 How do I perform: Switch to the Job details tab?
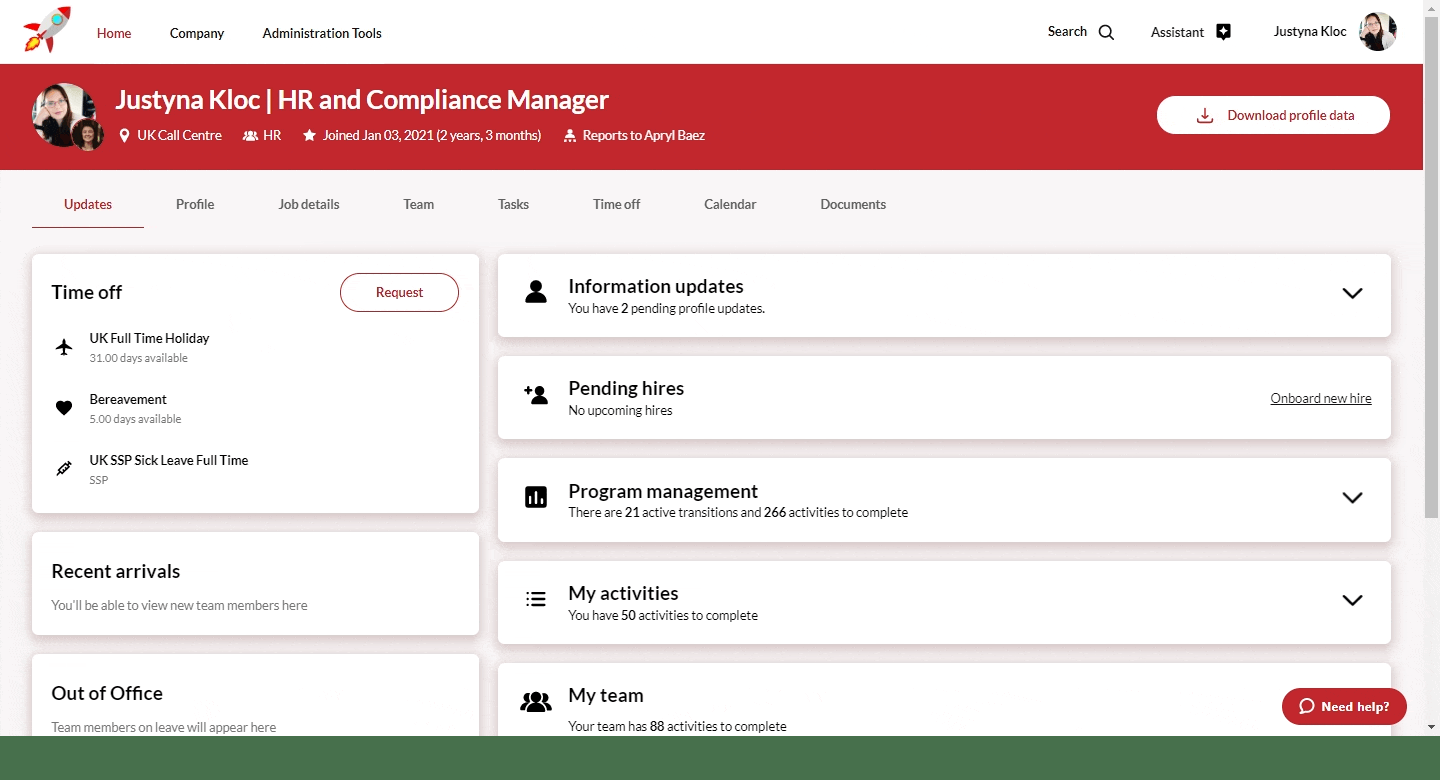click(x=309, y=204)
